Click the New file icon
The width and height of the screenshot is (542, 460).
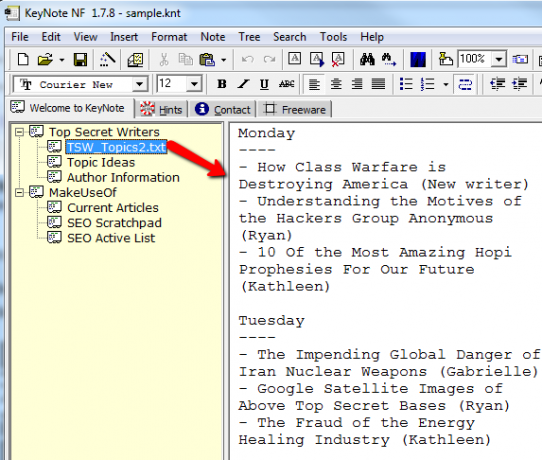coord(23,59)
